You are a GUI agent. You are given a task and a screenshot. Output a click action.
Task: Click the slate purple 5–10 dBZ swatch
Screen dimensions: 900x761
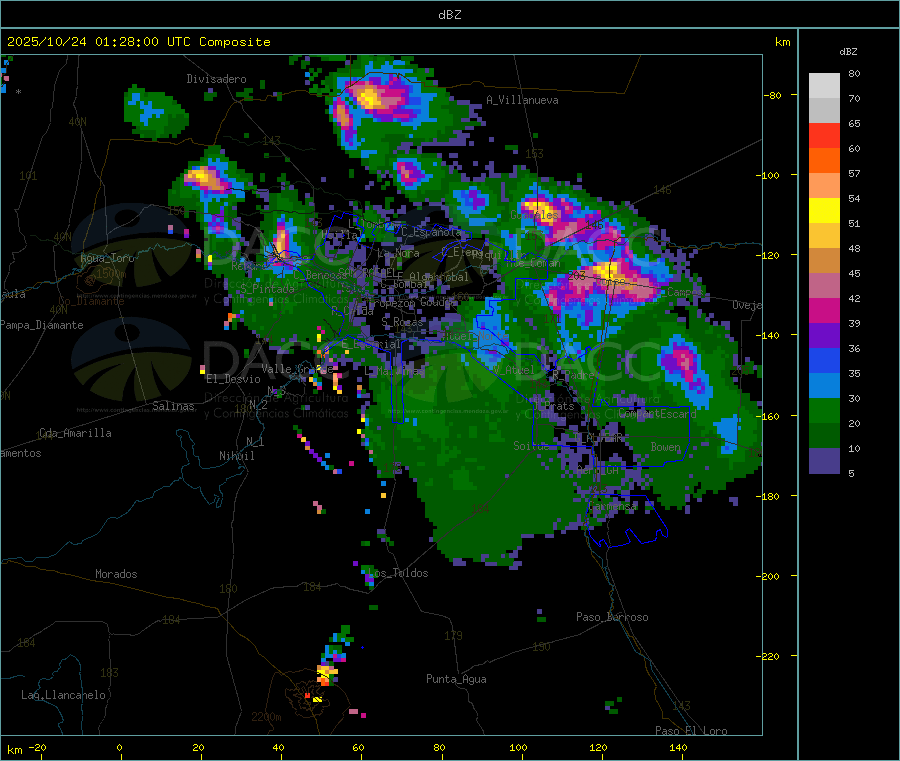click(824, 461)
